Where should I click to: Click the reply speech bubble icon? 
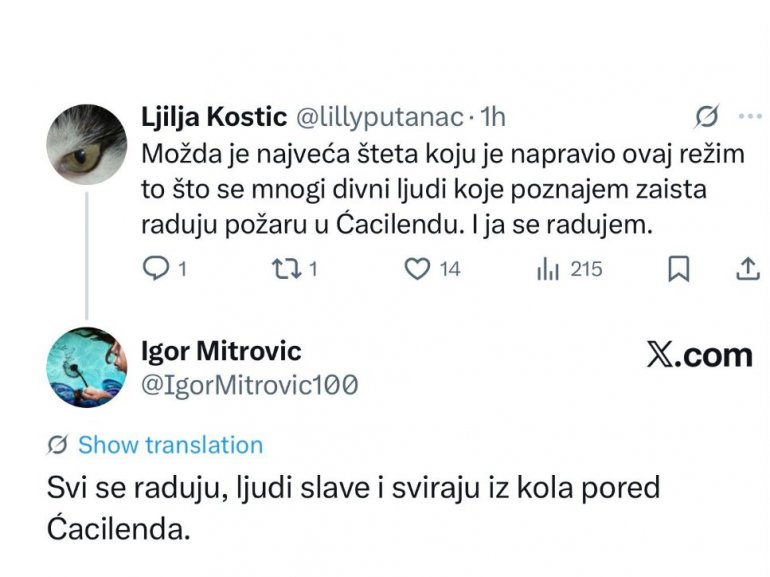(x=155, y=268)
